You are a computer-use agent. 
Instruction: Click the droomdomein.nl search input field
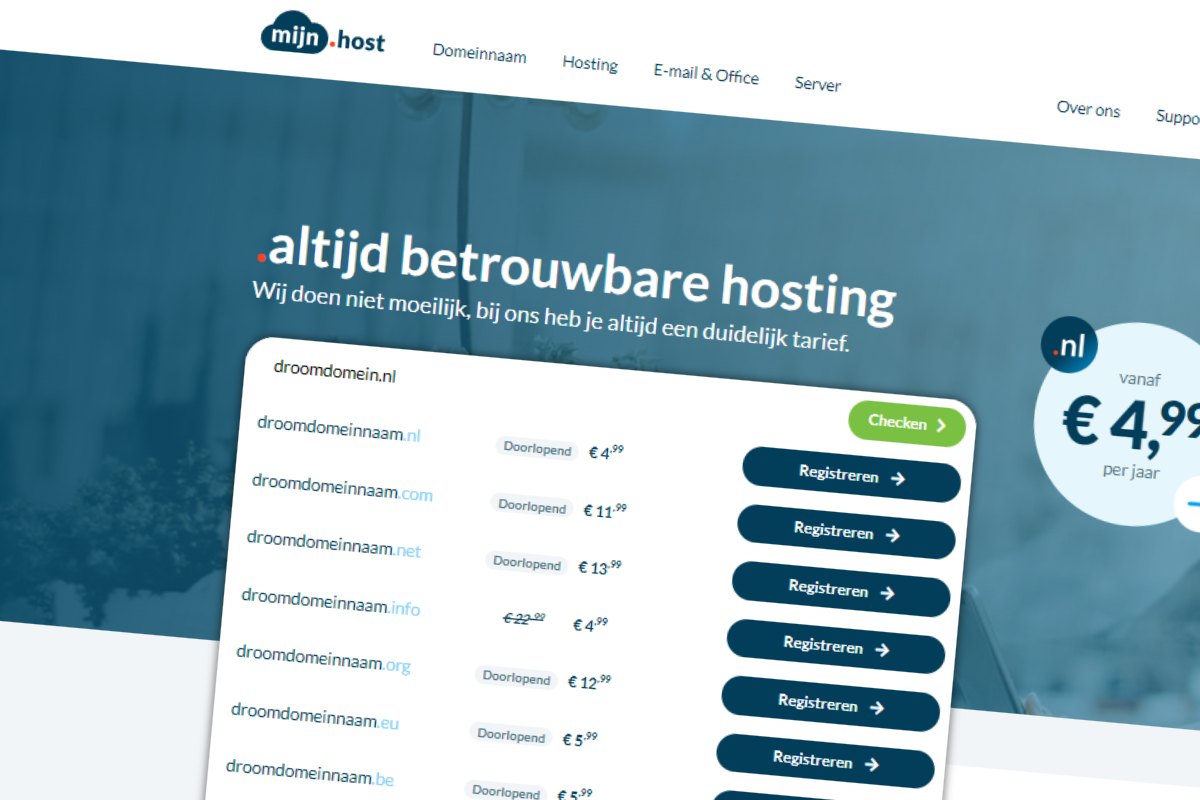point(400,375)
